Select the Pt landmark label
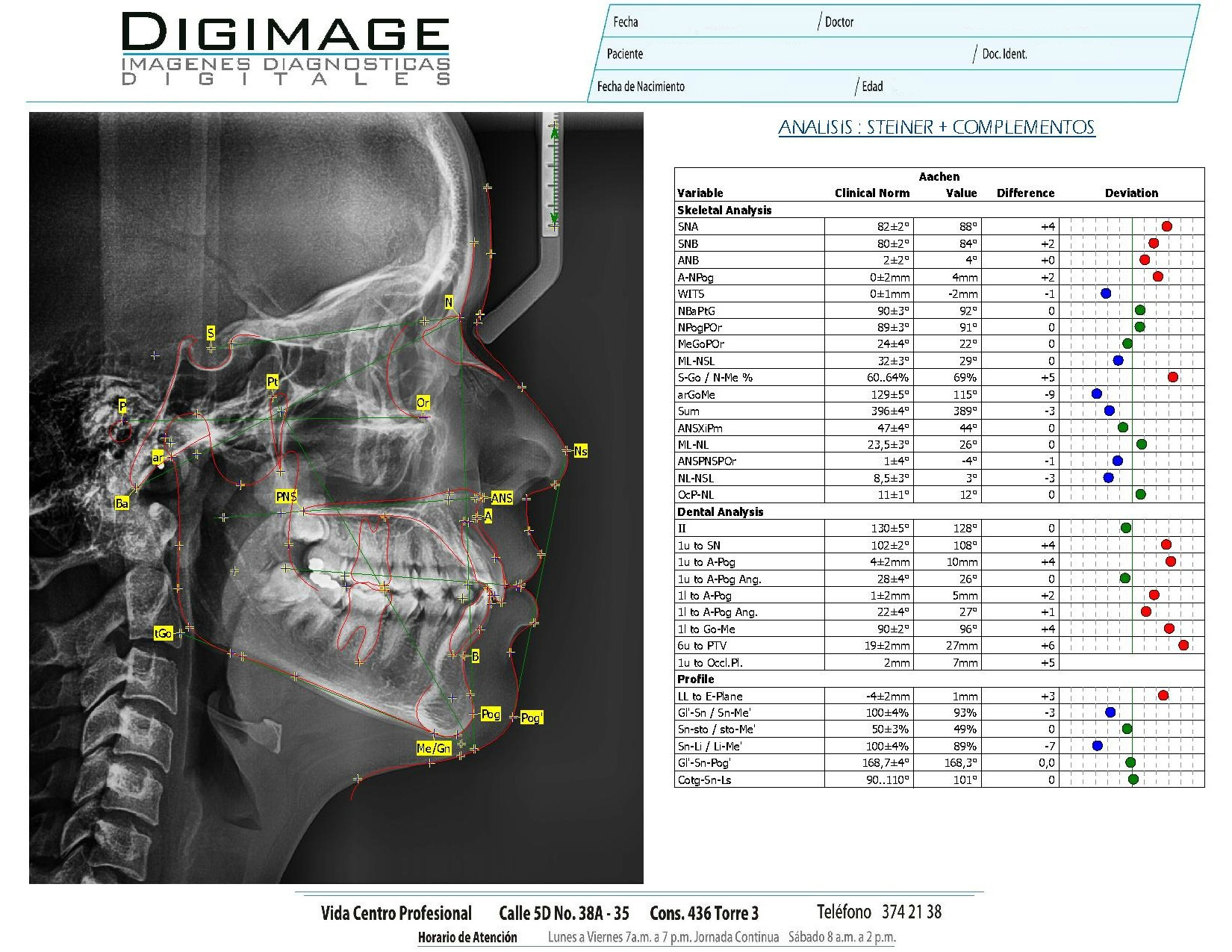 coord(273,382)
